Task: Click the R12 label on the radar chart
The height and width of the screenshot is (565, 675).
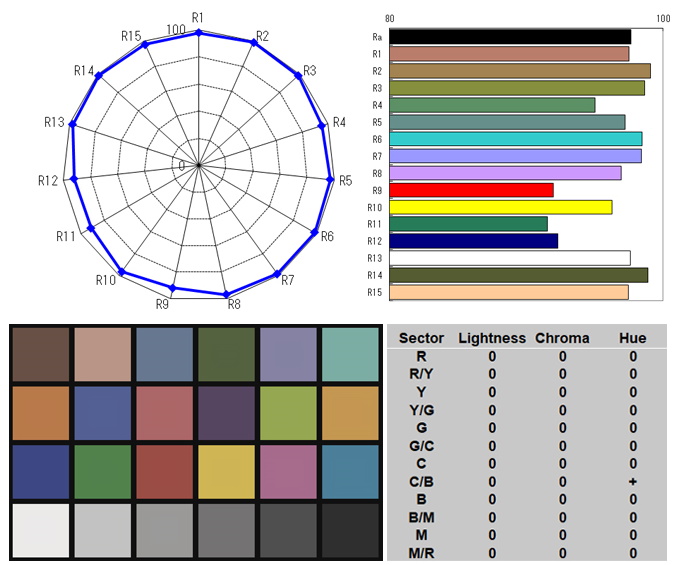Action: [48, 180]
